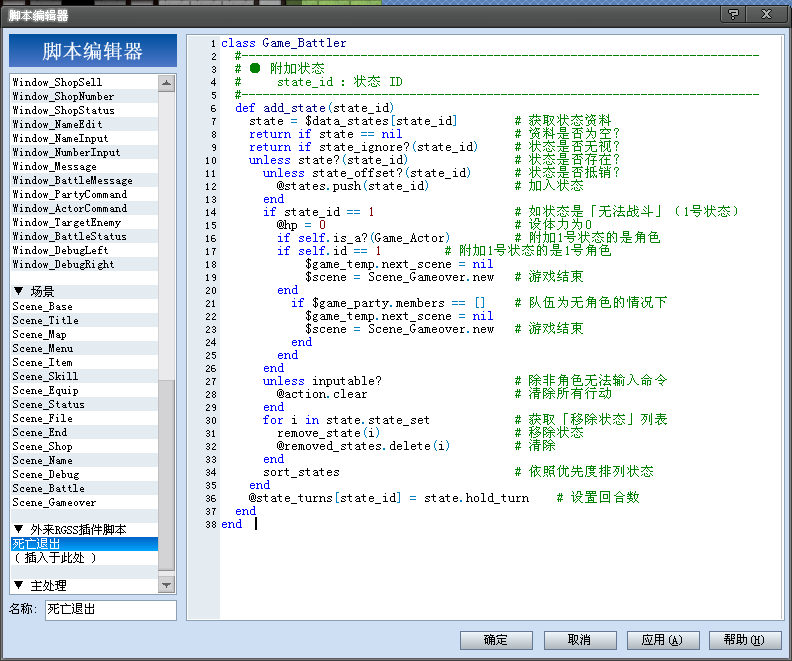Viewport: 792px width, 661px height.
Task: Open the Scene_Map script
Action: [x=84, y=335]
